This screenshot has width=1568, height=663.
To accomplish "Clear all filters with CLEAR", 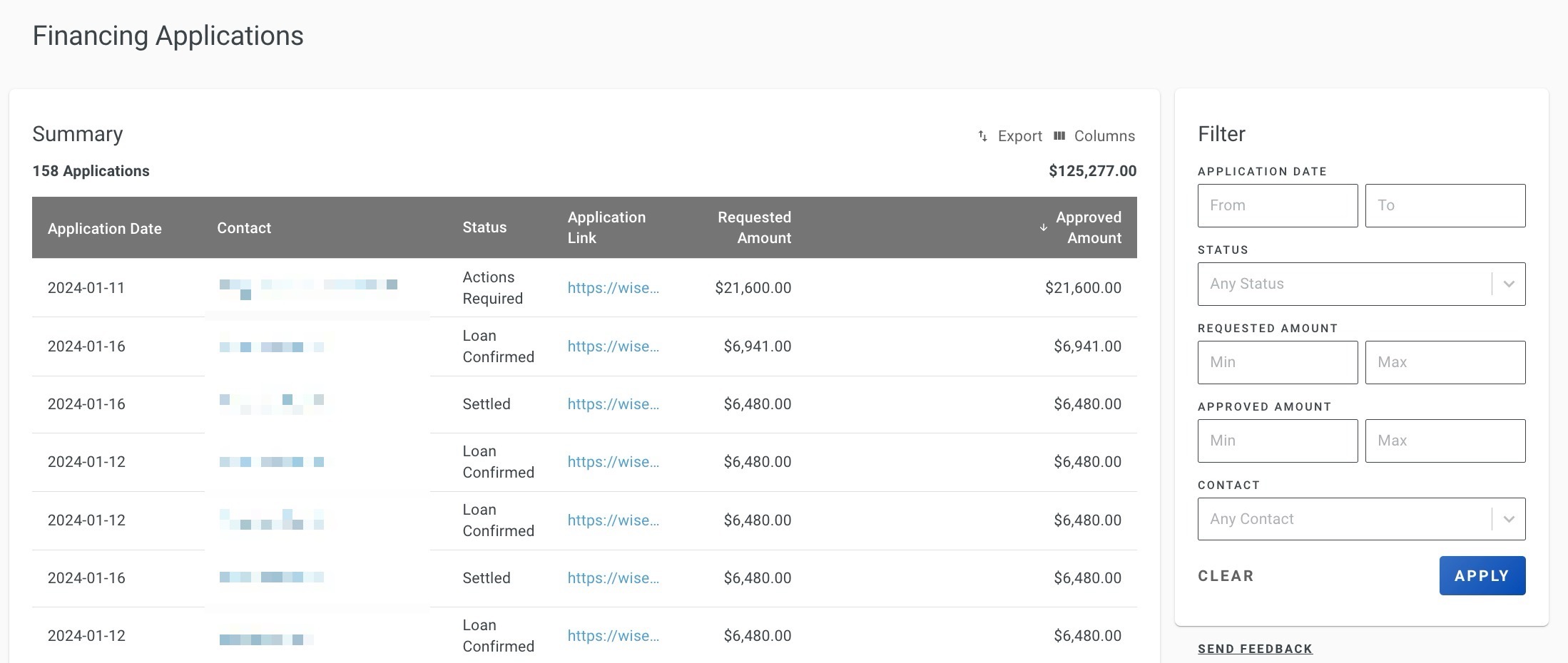I will click(x=1226, y=576).
